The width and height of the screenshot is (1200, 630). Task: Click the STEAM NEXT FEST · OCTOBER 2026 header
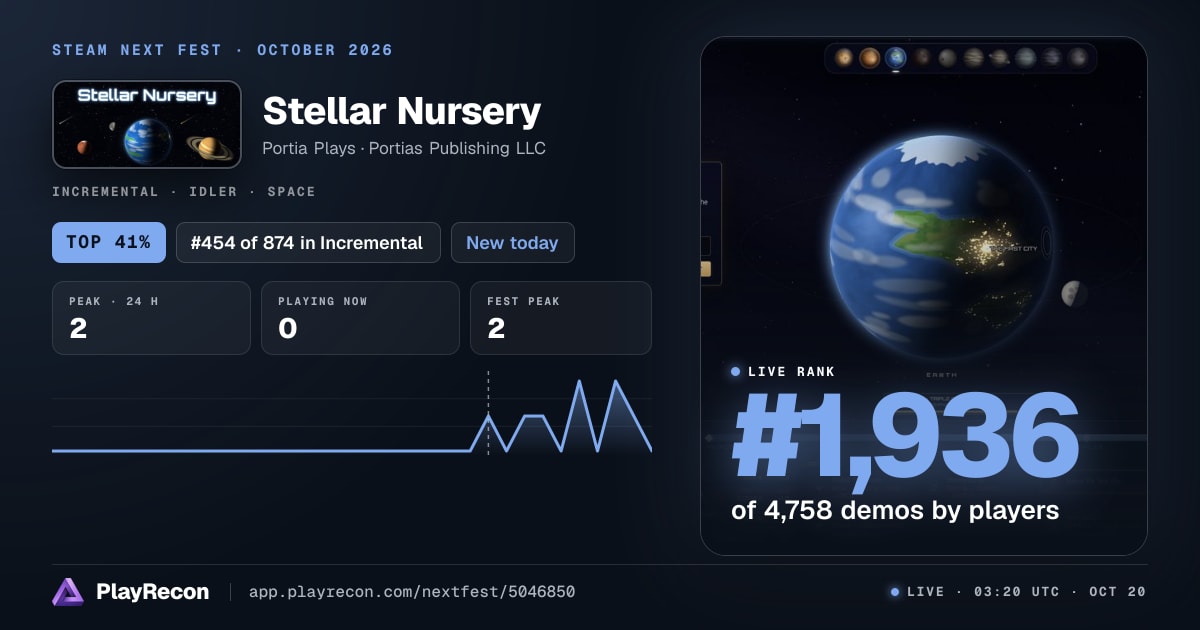pyautogui.click(x=223, y=50)
